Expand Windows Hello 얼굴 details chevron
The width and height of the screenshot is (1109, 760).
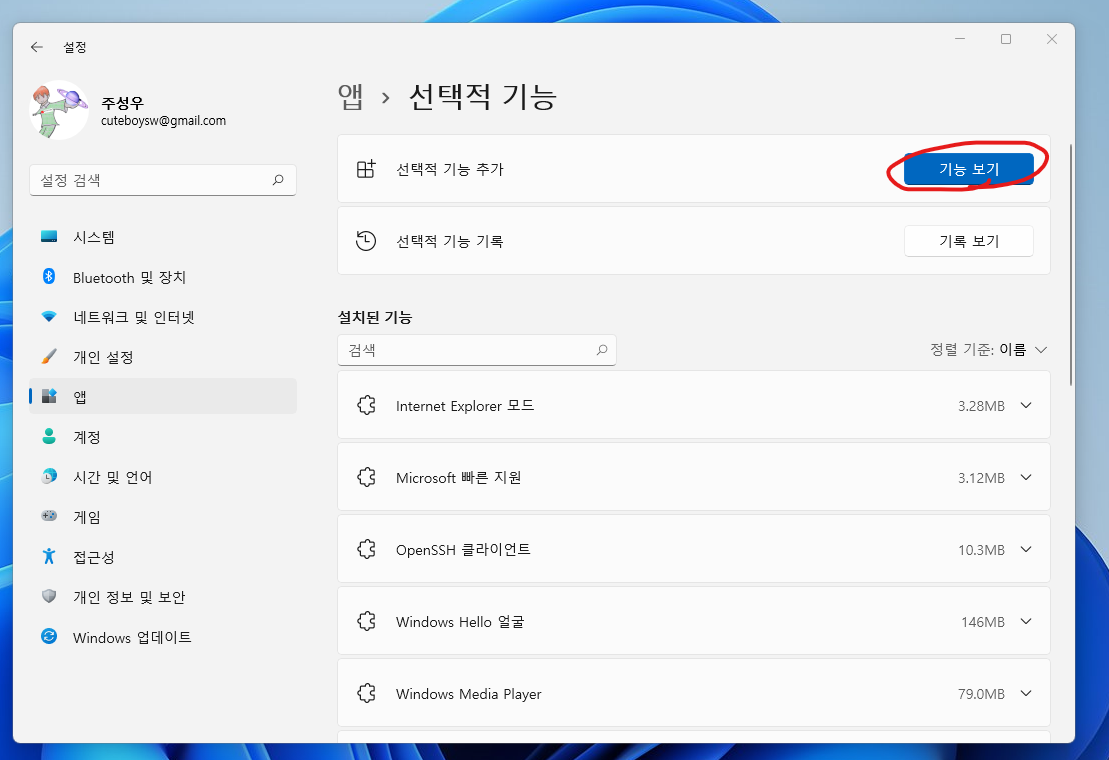tap(1026, 621)
